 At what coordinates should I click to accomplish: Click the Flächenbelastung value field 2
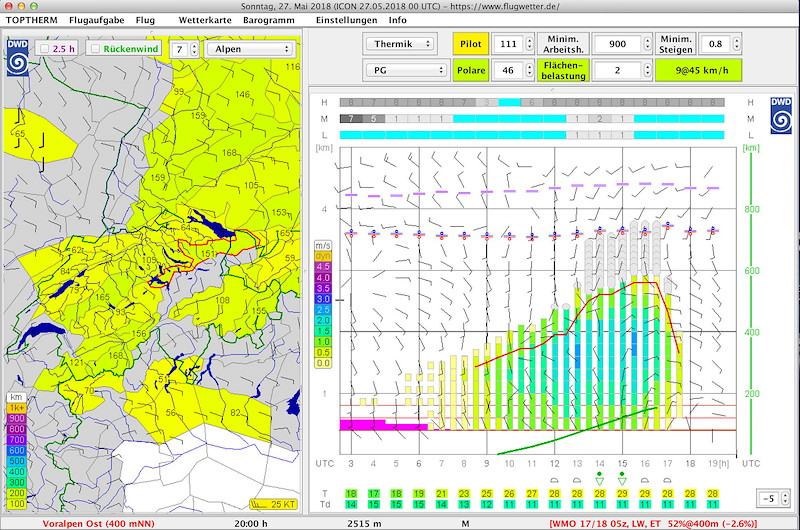tap(617, 70)
